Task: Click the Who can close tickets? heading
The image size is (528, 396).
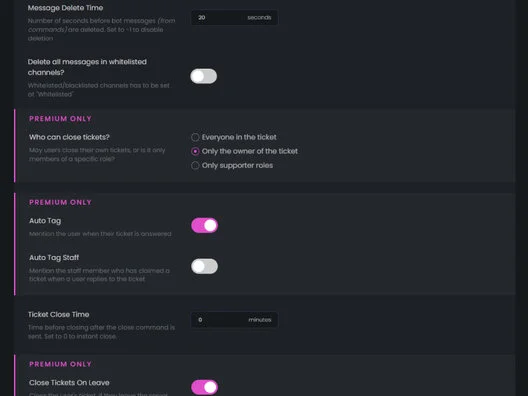Action: (x=69, y=137)
